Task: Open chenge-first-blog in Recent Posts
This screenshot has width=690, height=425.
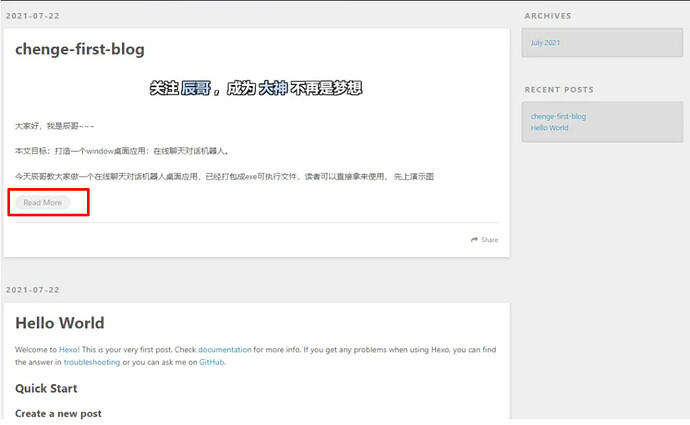Action: [558, 117]
